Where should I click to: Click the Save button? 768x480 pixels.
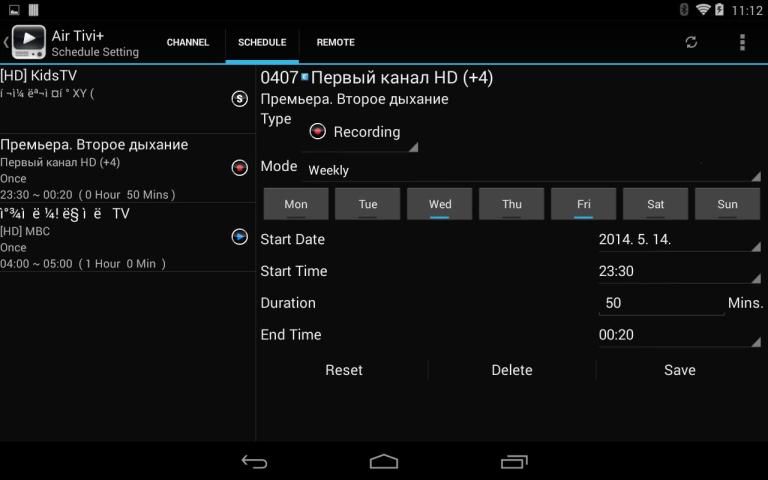[x=679, y=370]
